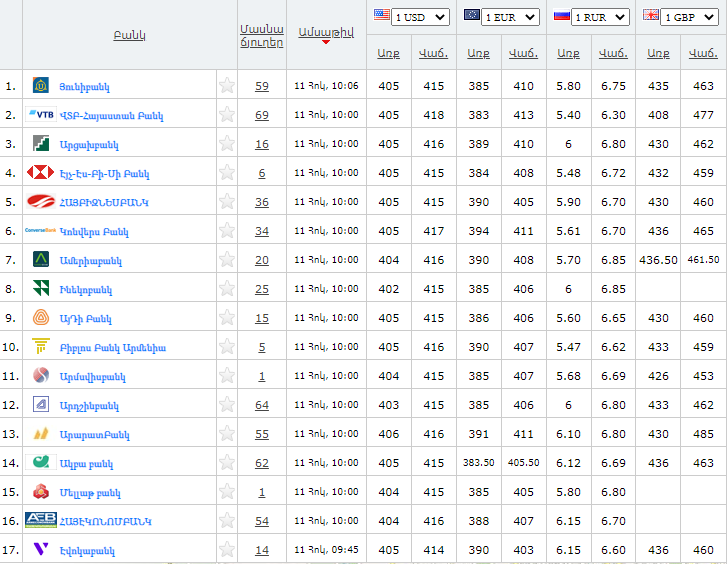The height and width of the screenshot is (564, 728).
Task: Open the 1 GBP currency dropdown
Action: point(689,17)
